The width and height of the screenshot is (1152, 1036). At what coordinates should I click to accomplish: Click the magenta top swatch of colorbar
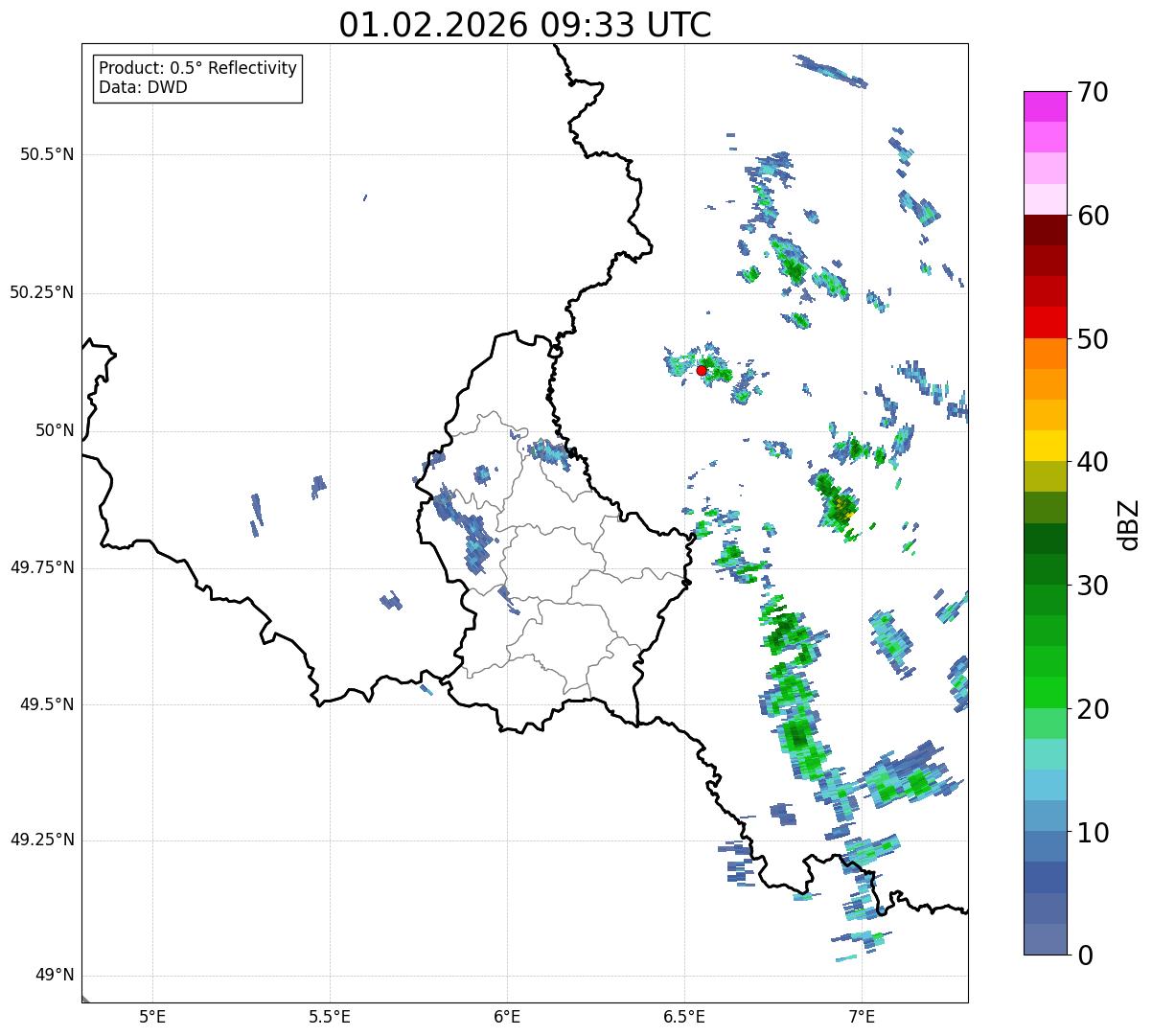(1046, 106)
